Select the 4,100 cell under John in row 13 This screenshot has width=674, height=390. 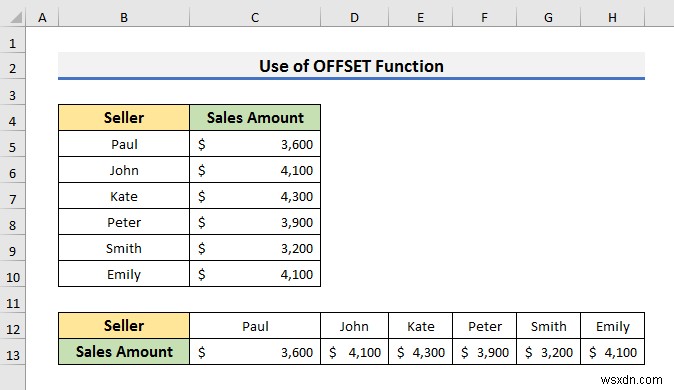point(354,352)
